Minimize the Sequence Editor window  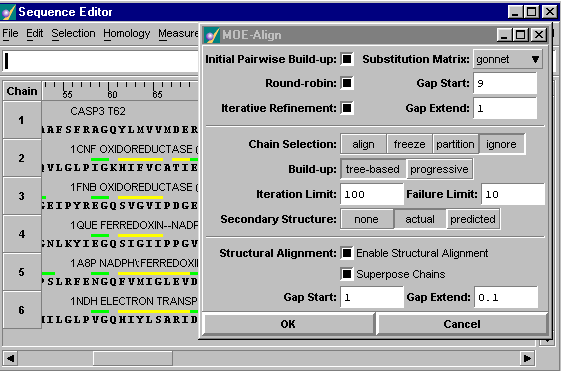pos(515,12)
